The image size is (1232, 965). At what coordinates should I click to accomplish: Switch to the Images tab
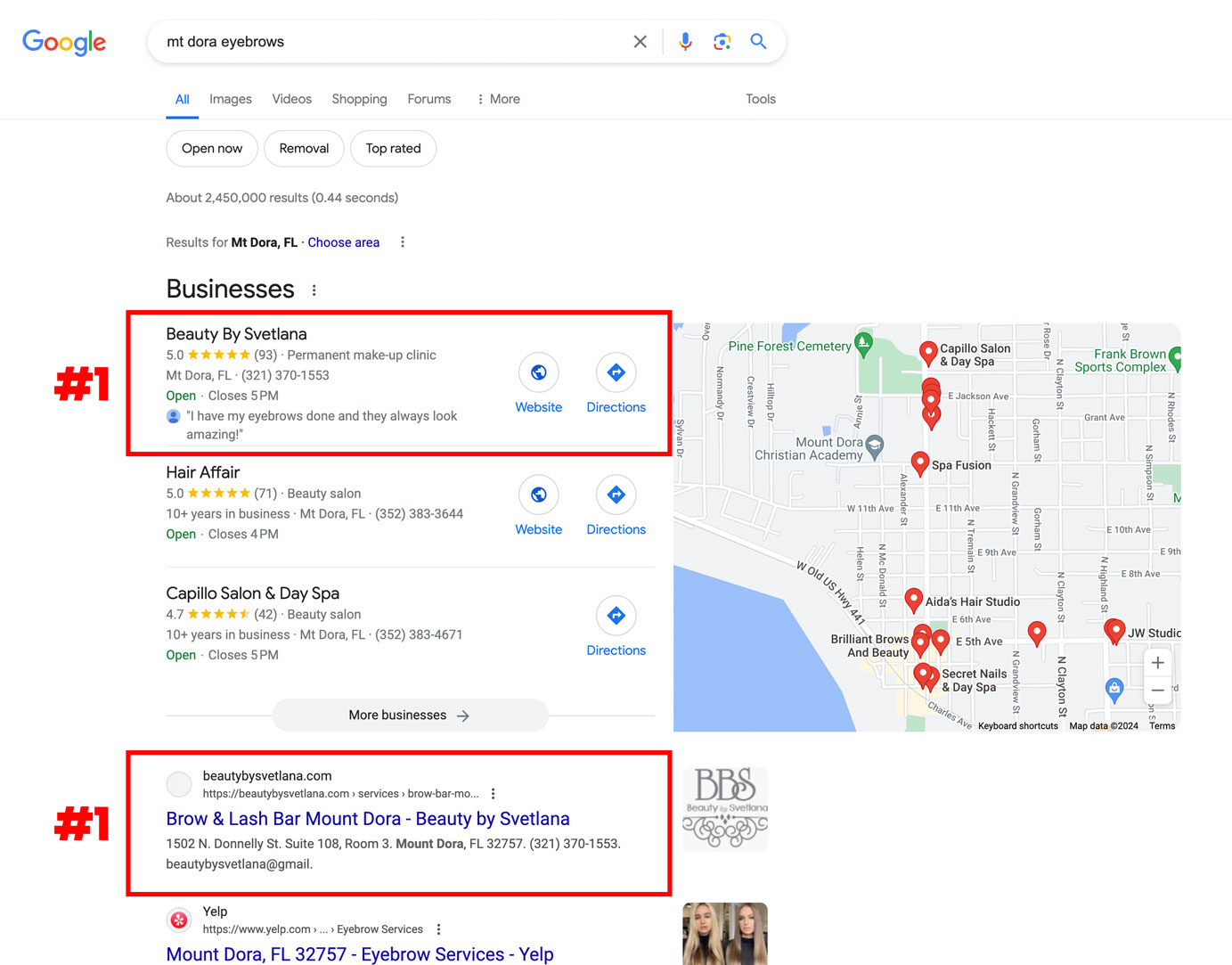[x=231, y=99]
